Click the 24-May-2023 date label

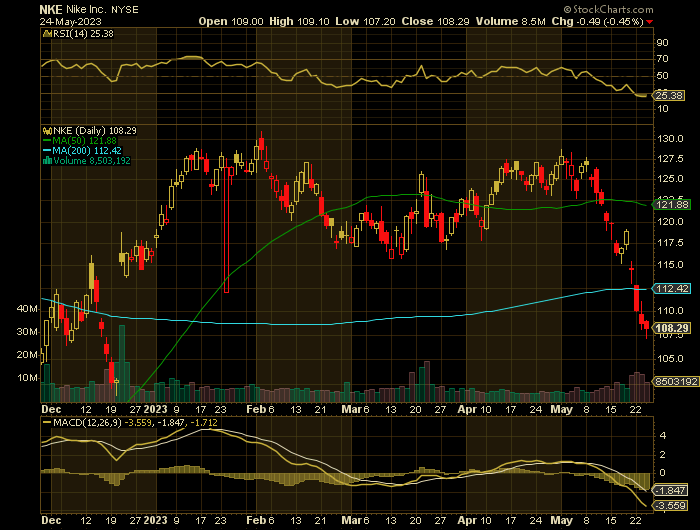tap(71, 21)
